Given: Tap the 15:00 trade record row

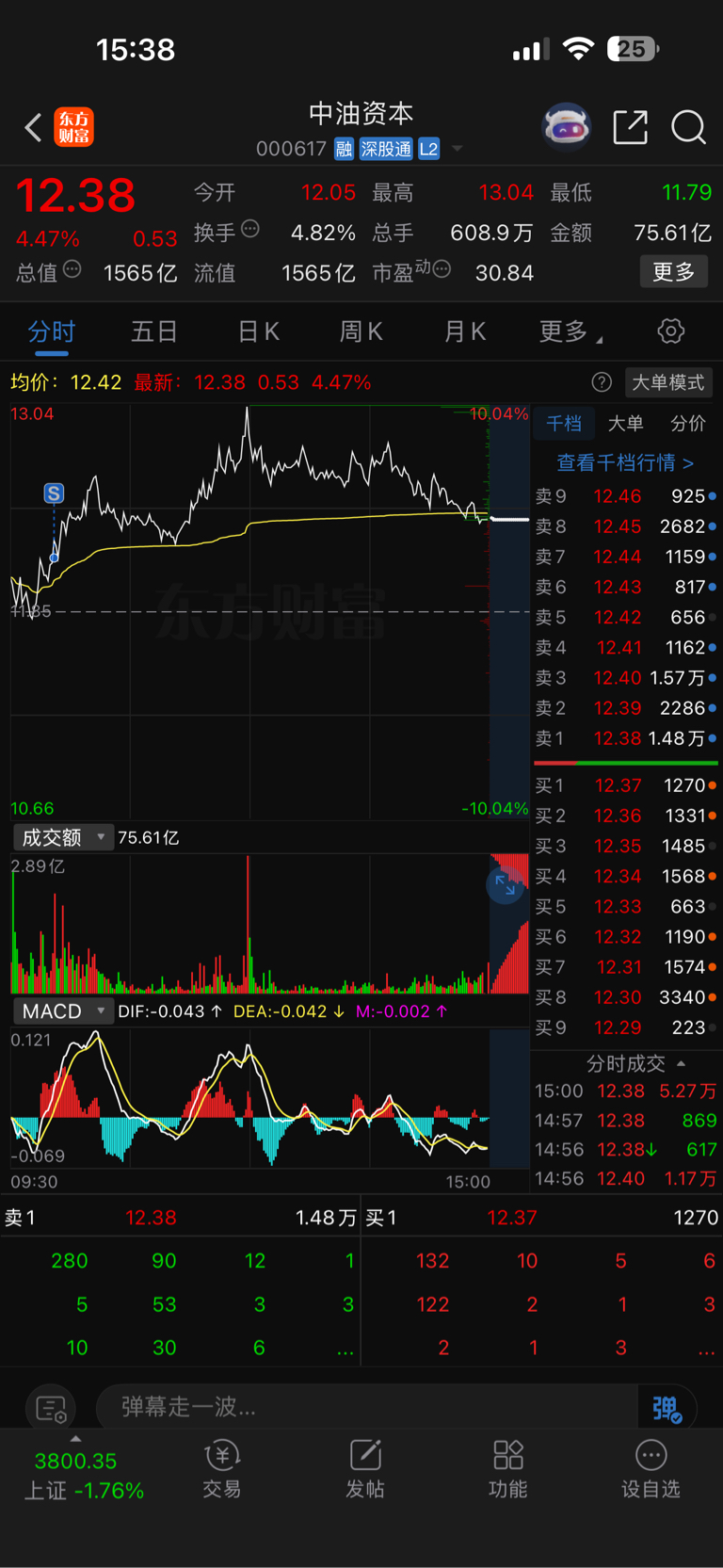Looking at the screenshot, I should coord(626,1091).
